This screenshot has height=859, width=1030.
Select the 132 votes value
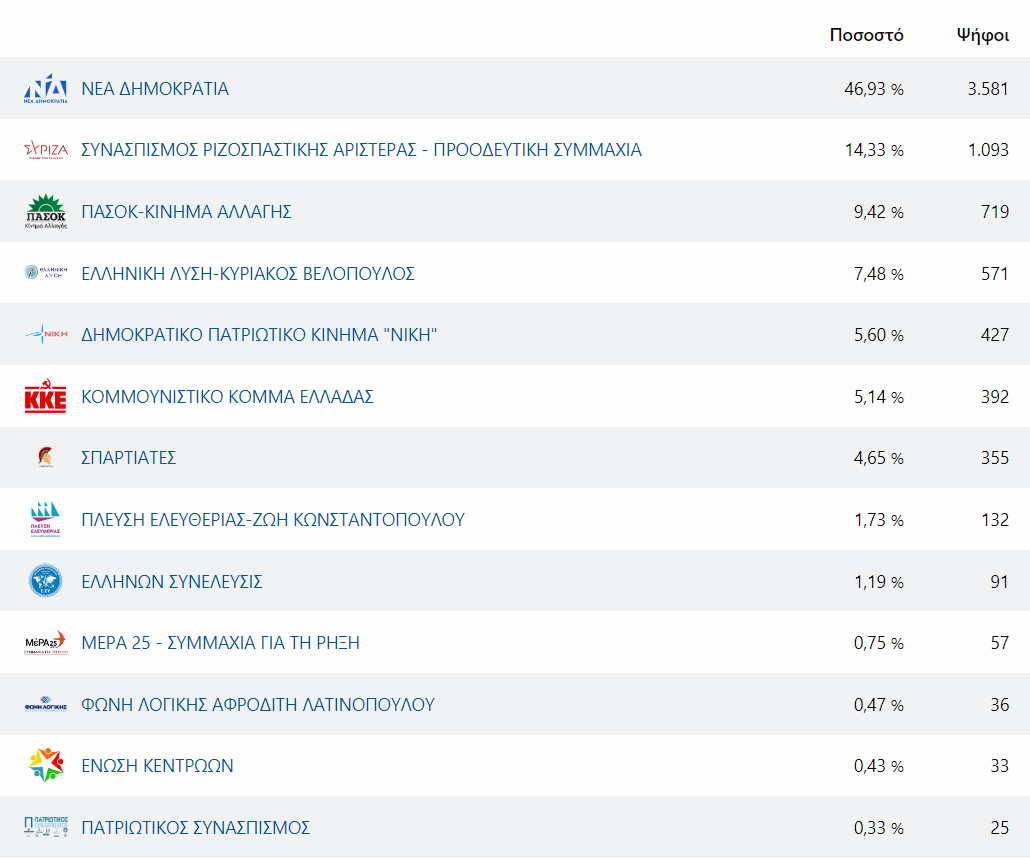[x=995, y=519]
